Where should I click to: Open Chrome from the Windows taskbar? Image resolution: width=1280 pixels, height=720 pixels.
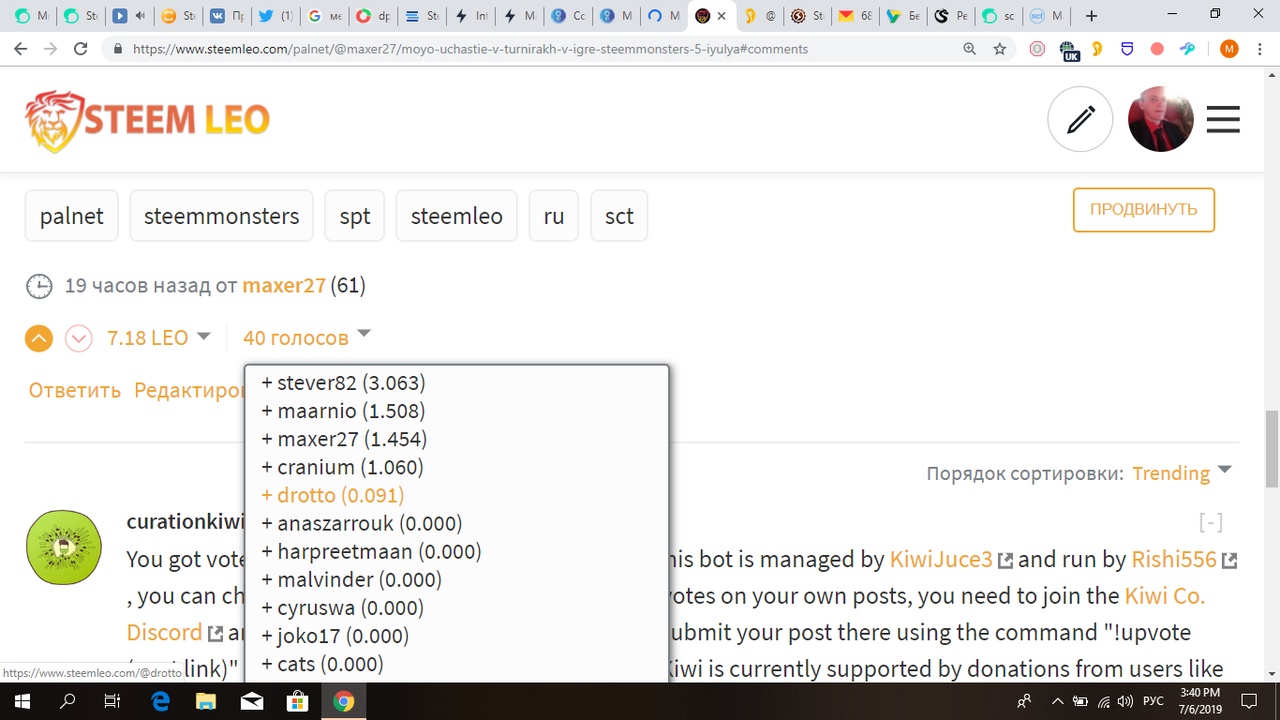pos(343,701)
